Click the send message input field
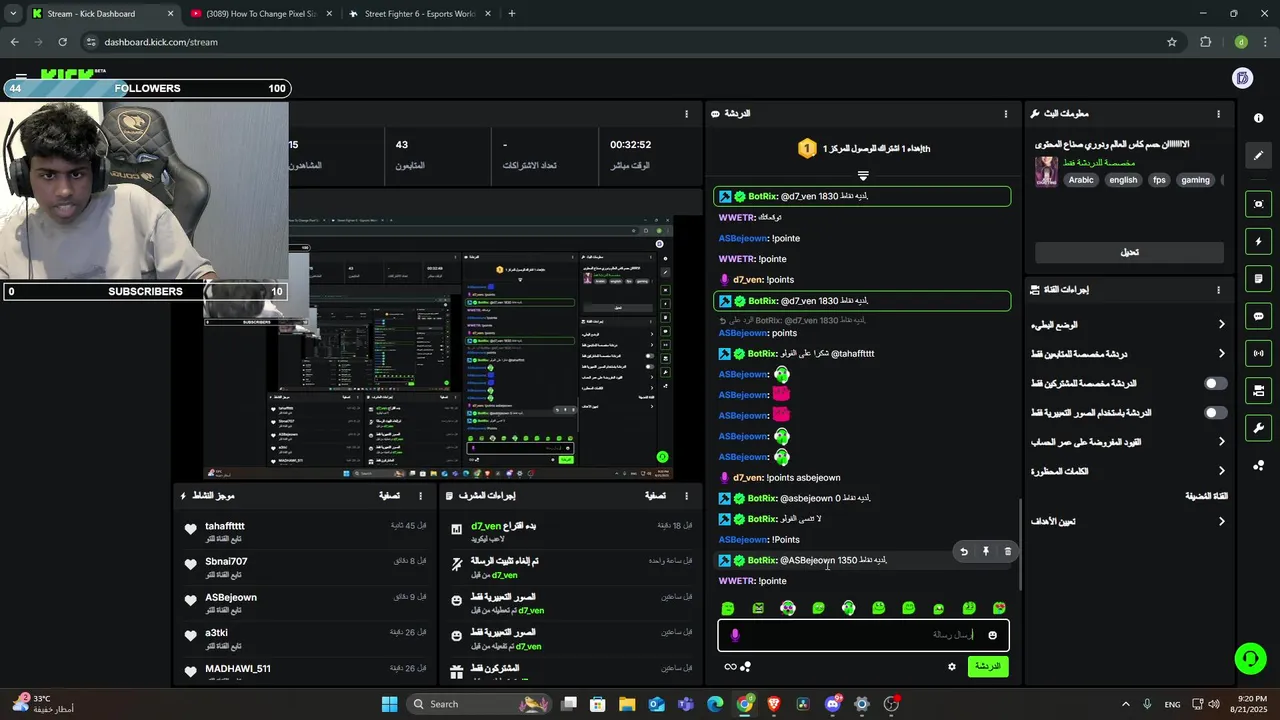The image size is (1280, 720). tap(864, 635)
